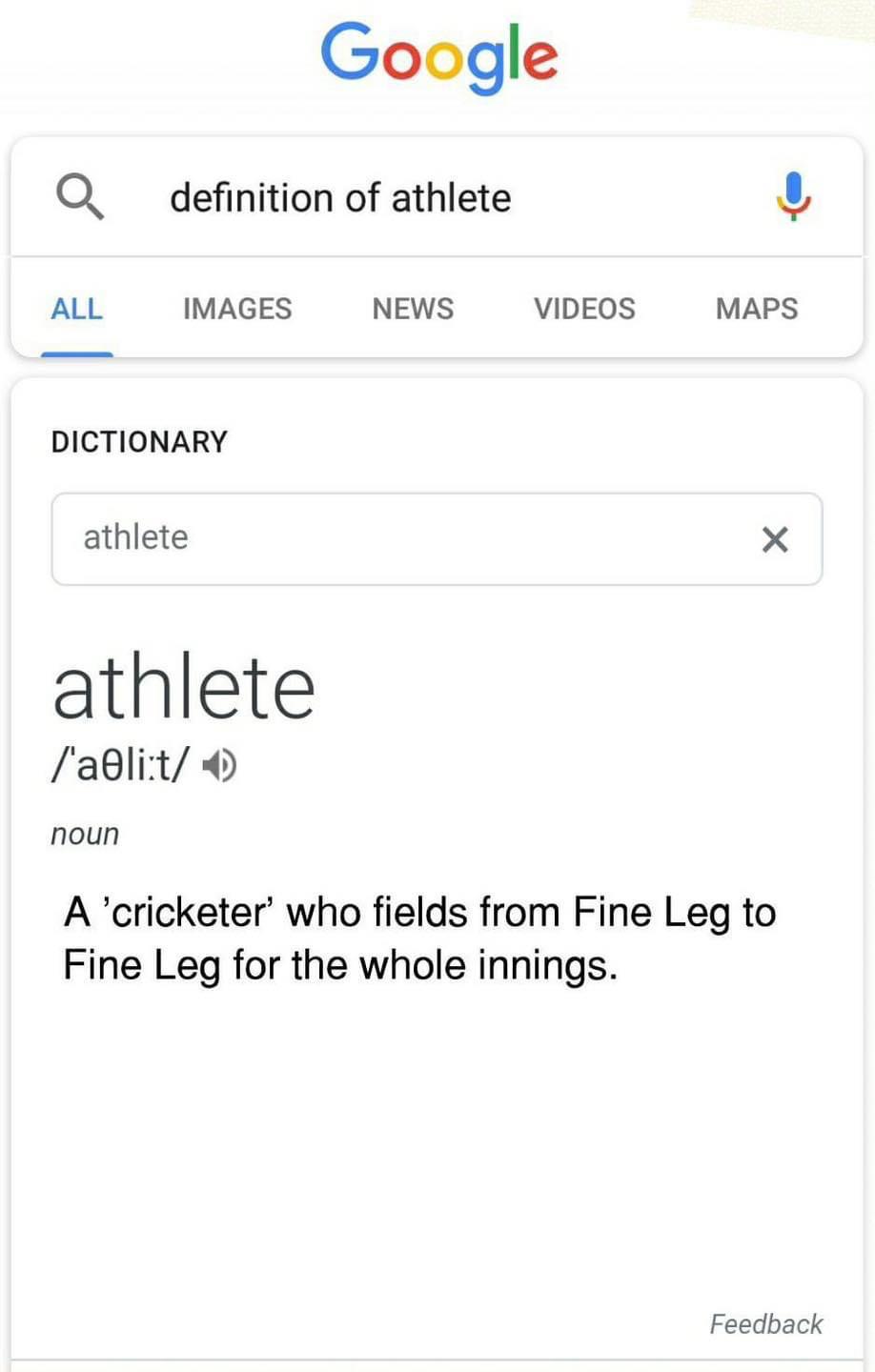Screen dimensions: 875x1372
Task: Click the 'noun' part-of-speech label
Action: pos(85,834)
